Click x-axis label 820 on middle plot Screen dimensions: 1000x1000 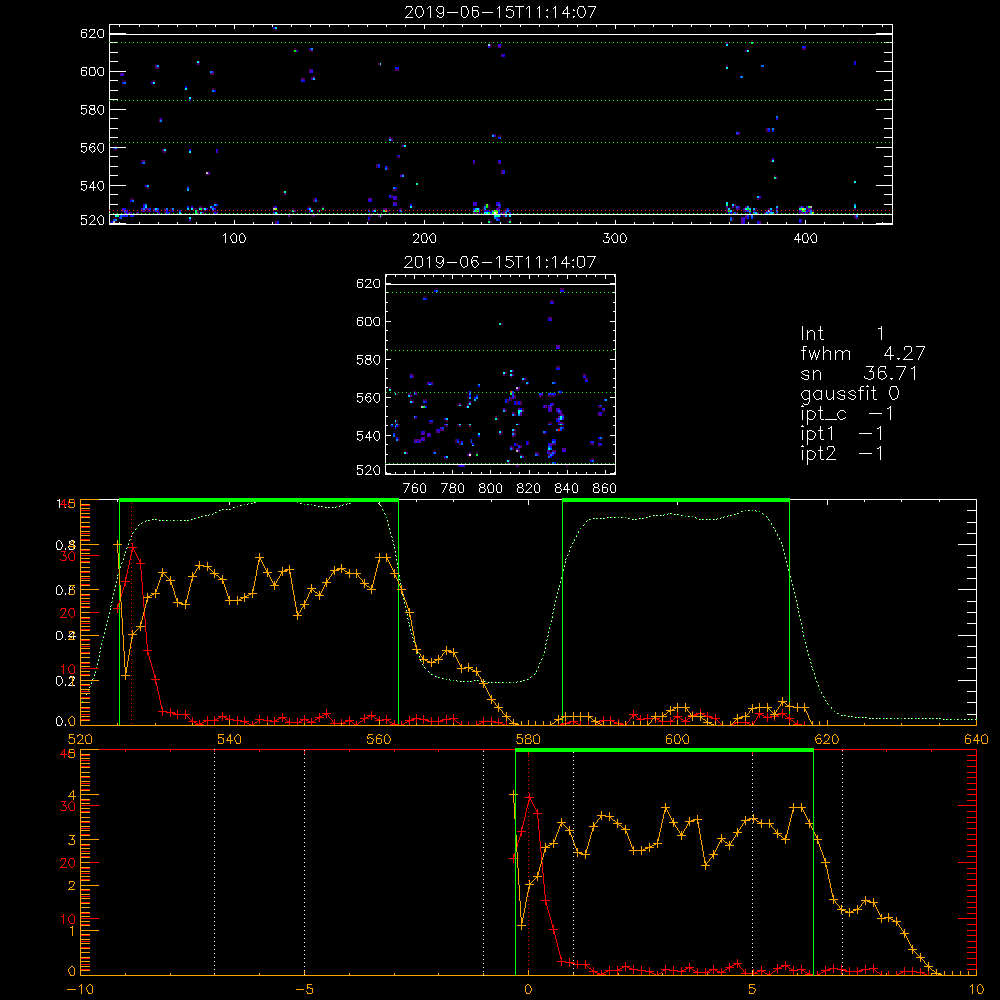[x=529, y=489]
